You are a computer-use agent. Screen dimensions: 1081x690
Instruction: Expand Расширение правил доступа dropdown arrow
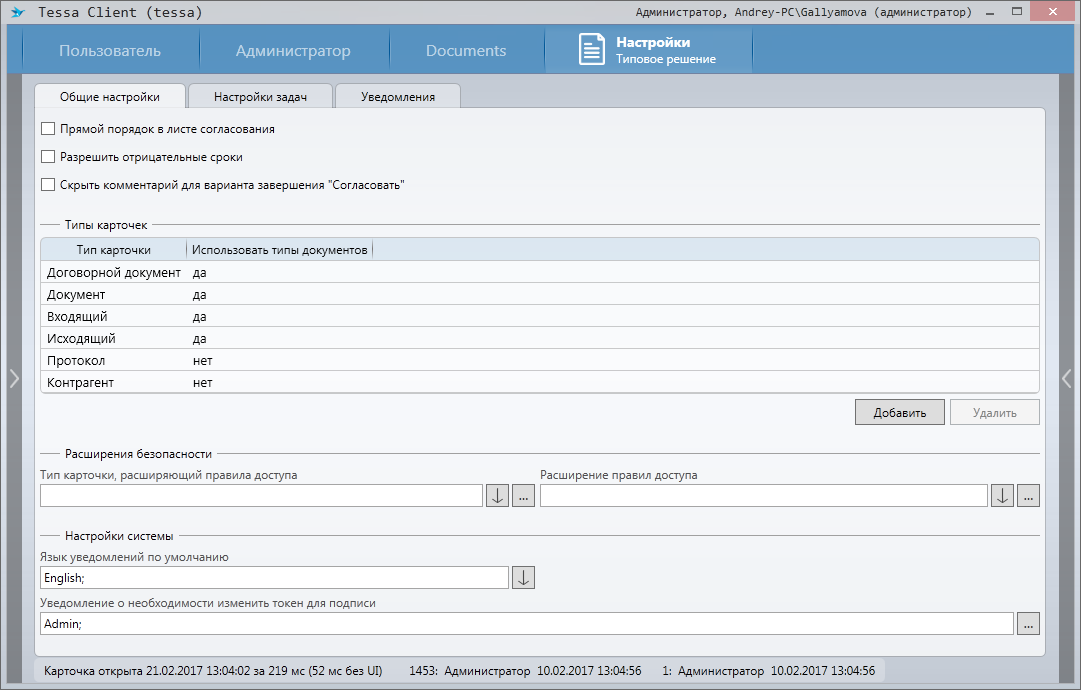pyautogui.click(x=1002, y=496)
